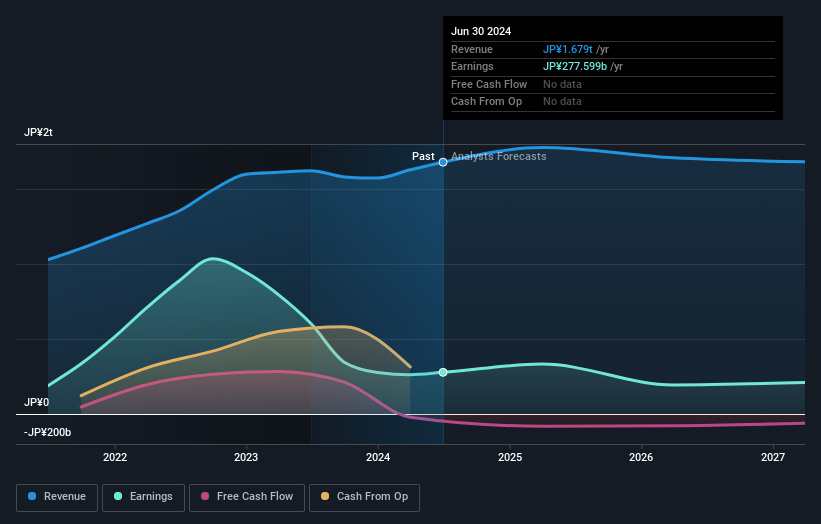Click the Revenue data point at Jun 2024
This screenshot has height=524, width=821.
[x=443, y=162]
